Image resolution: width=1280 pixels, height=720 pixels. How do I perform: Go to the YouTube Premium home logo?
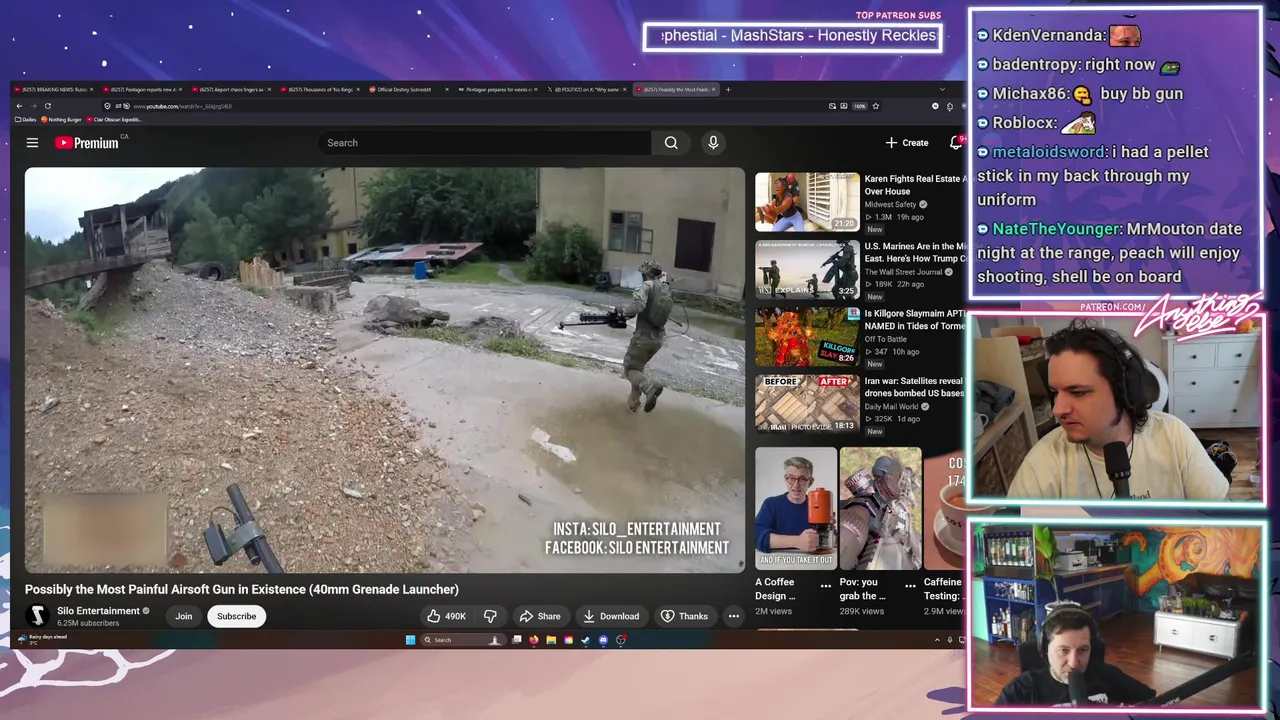point(86,143)
